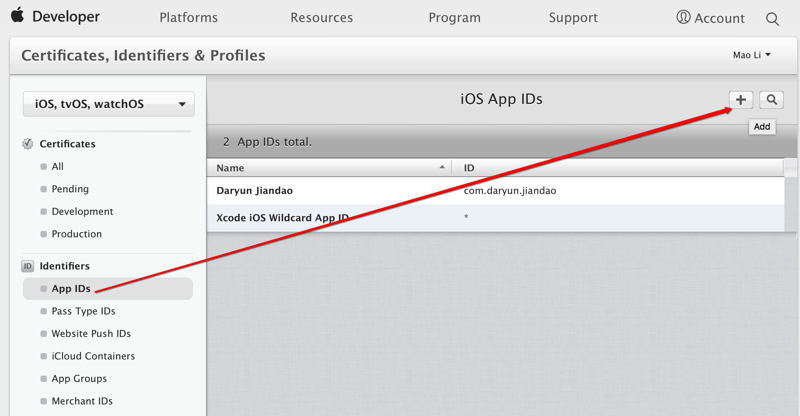Open iCloud Containers in sidebar
The height and width of the screenshot is (416, 800).
pyautogui.click(x=93, y=356)
